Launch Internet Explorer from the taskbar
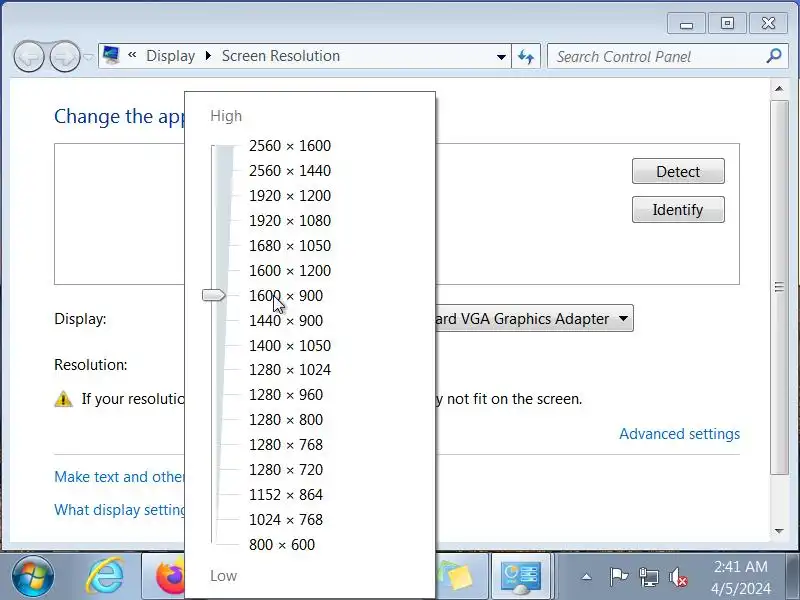The height and width of the screenshot is (600, 800). [x=105, y=577]
